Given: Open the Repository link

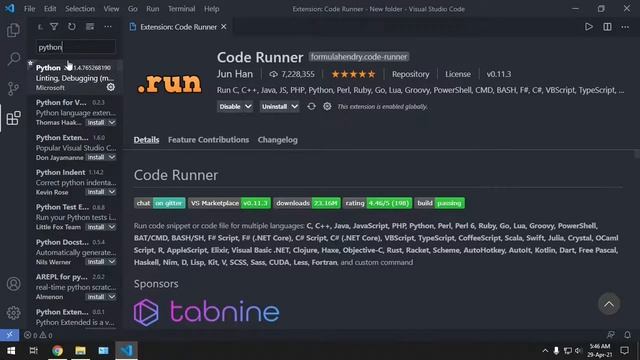Looking at the screenshot, I should pos(411,74).
